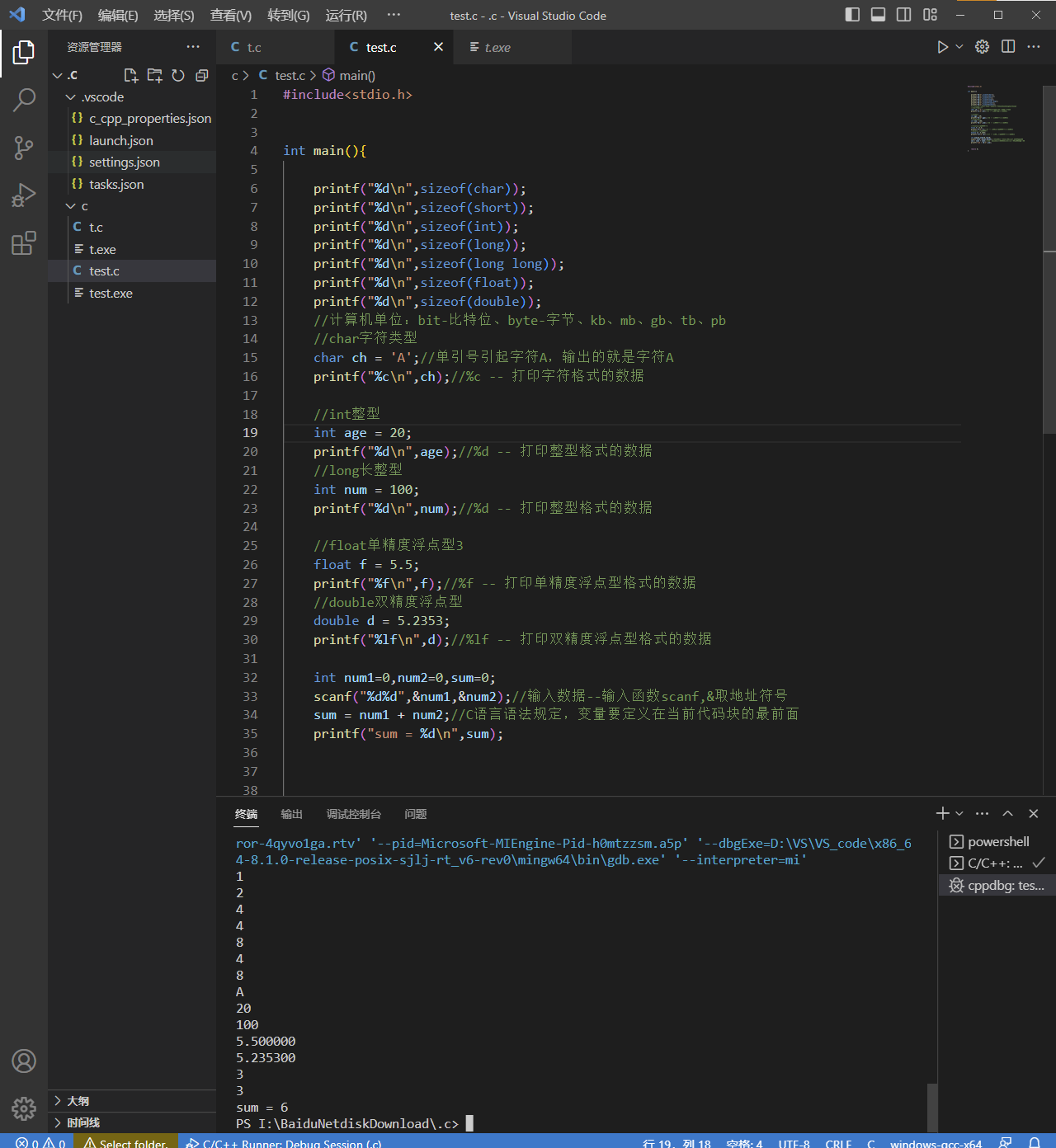Split the editor to the right
This screenshot has width=1056, height=1148.
point(1008,47)
